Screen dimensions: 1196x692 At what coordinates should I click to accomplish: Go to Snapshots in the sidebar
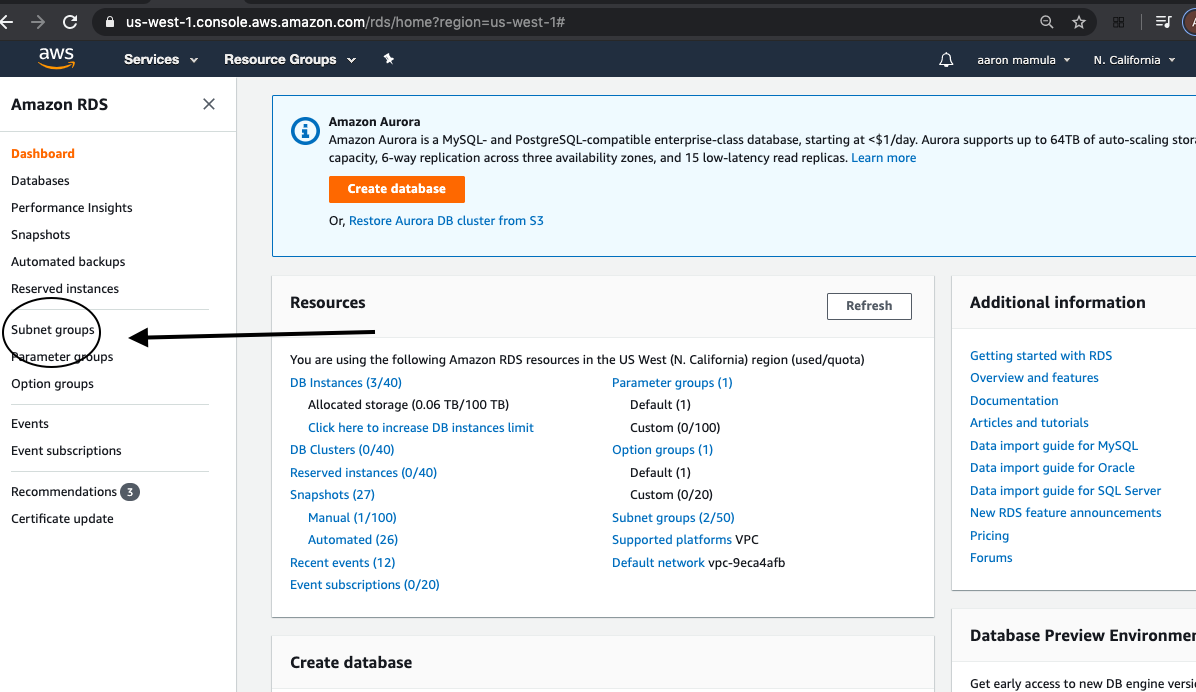pos(40,235)
